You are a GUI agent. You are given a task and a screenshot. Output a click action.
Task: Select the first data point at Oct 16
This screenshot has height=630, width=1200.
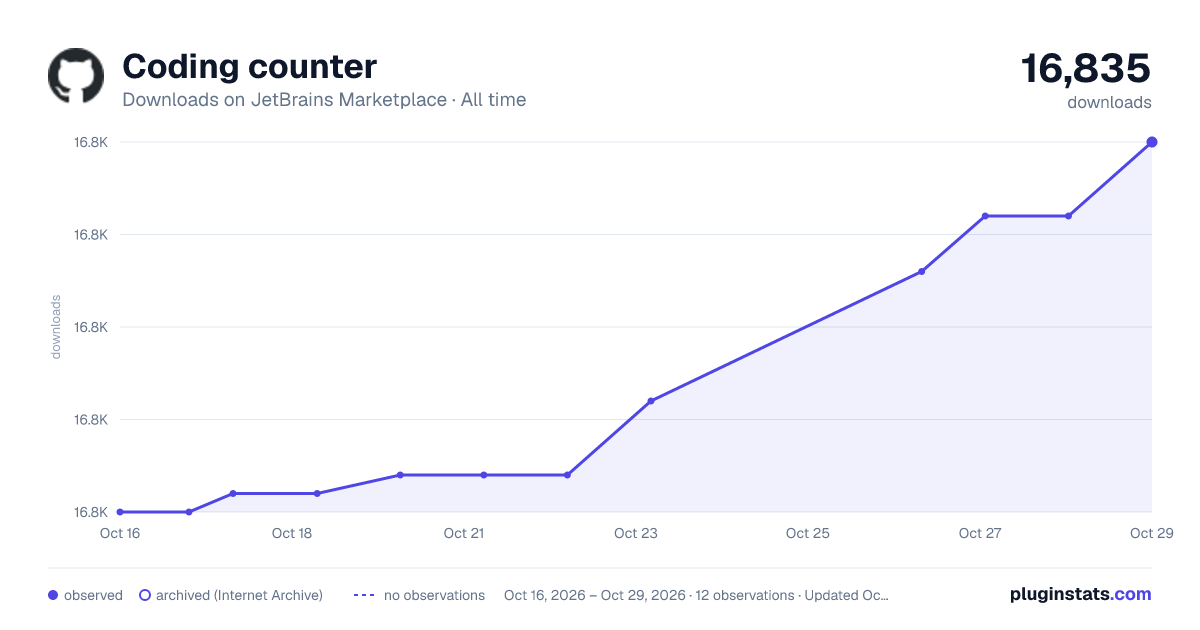(120, 512)
